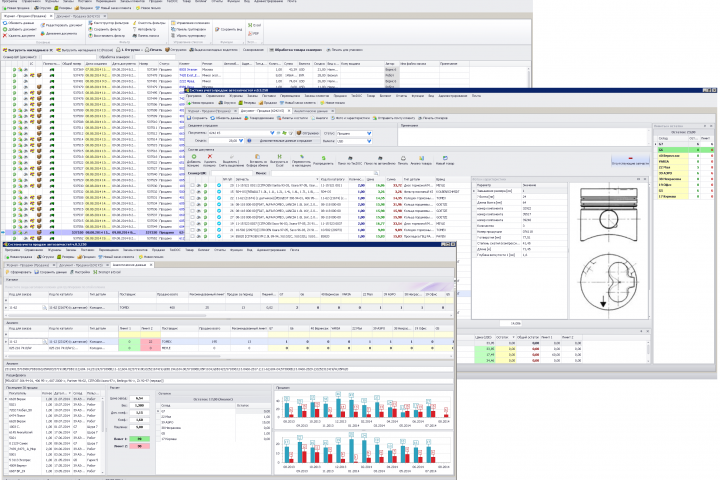720x480 pixels.
Task: Click Сохранить in the sale document window
Action: point(197,118)
